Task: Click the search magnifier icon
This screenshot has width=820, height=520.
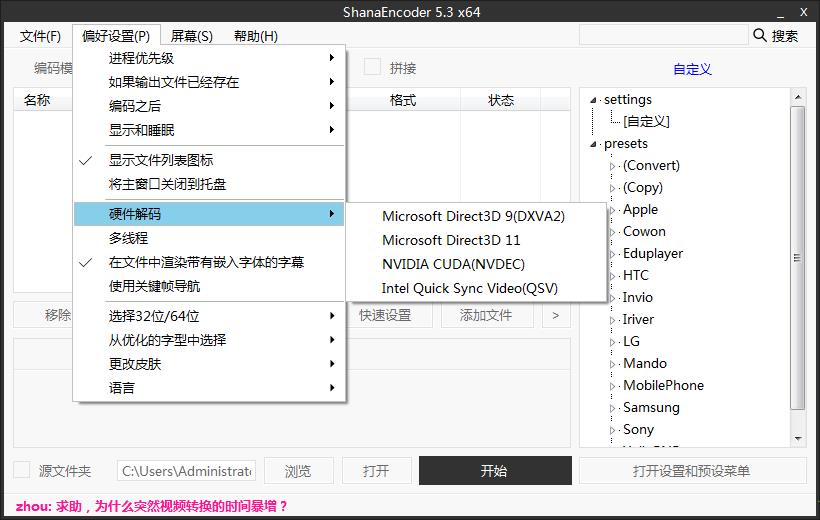Action: (x=759, y=36)
